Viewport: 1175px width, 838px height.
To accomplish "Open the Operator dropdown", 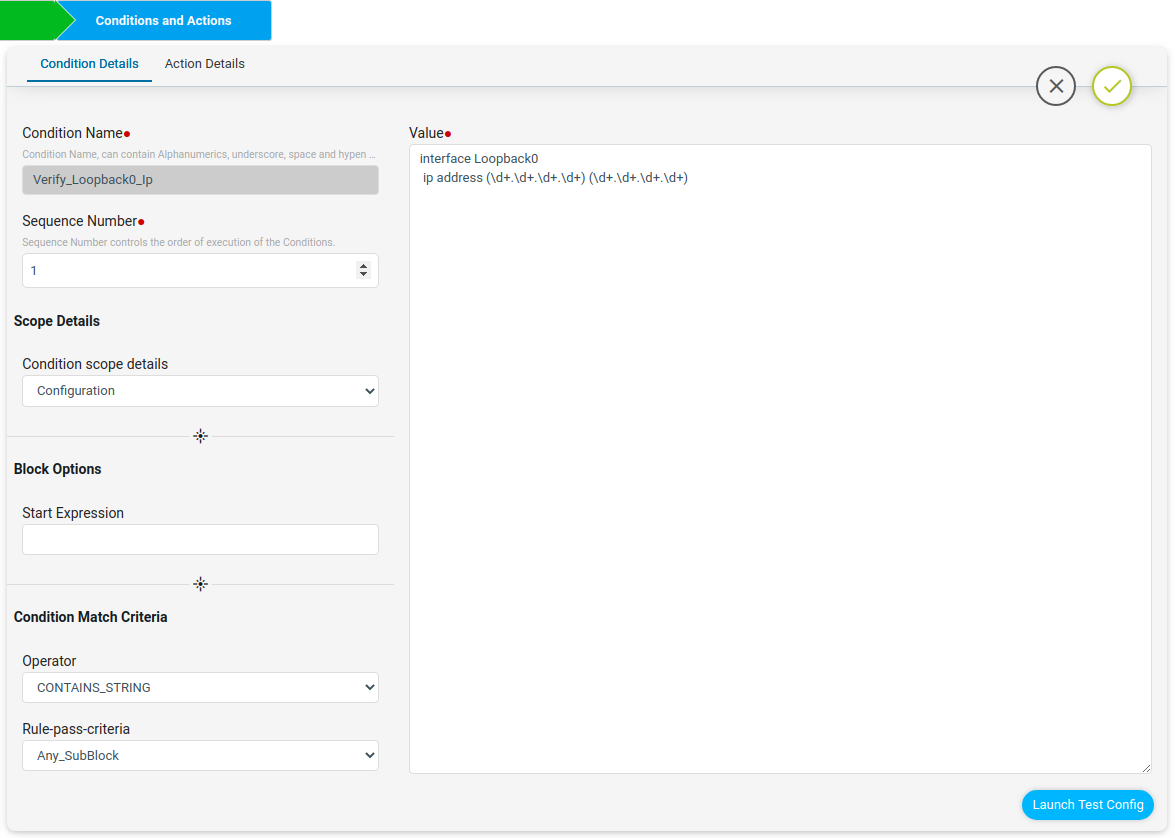I will (x=200, y=687).
